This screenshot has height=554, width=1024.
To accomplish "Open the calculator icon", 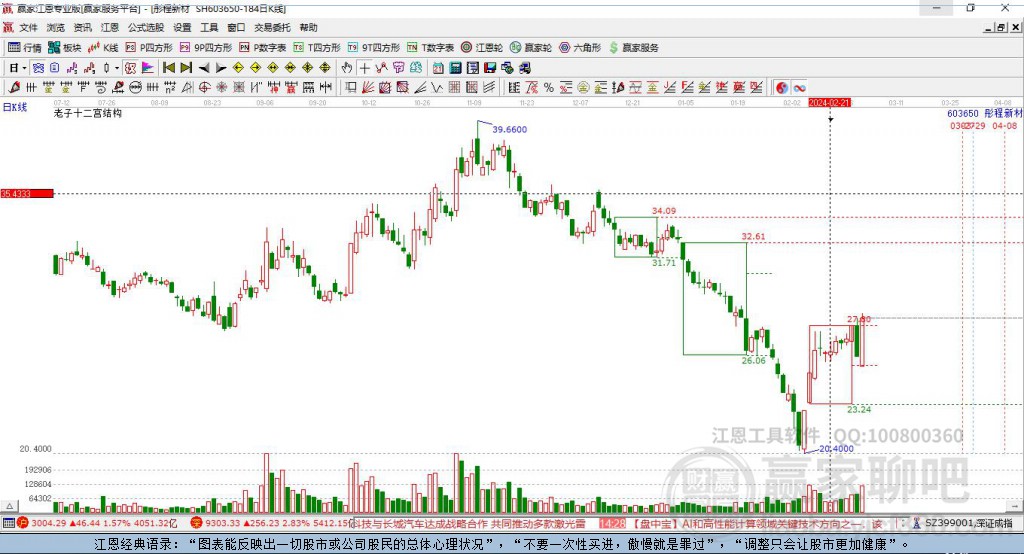I will pos(455,68).
